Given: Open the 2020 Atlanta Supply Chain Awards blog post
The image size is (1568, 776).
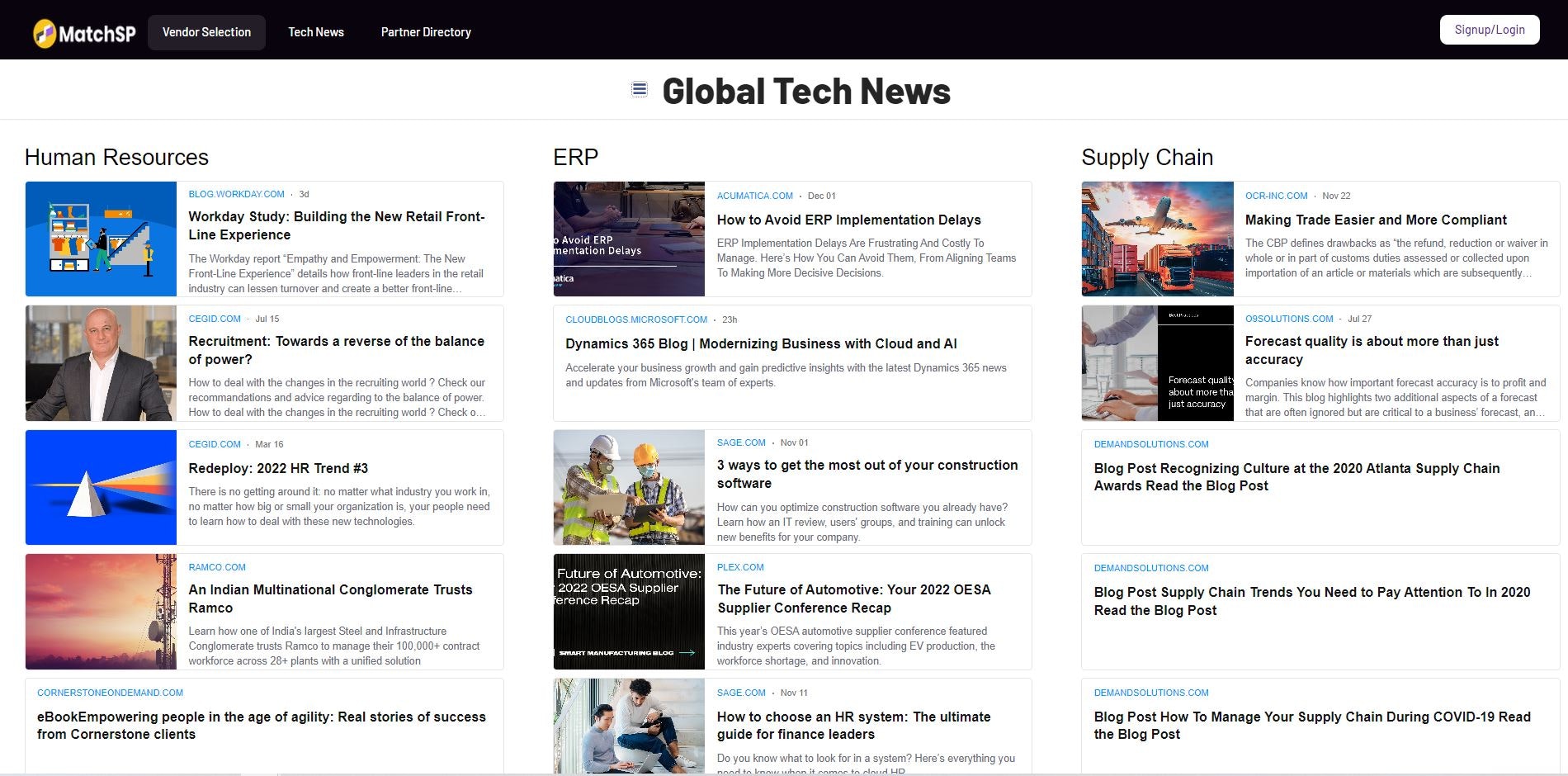Looking at the screenshot, I should click(x=1297, y=477).
